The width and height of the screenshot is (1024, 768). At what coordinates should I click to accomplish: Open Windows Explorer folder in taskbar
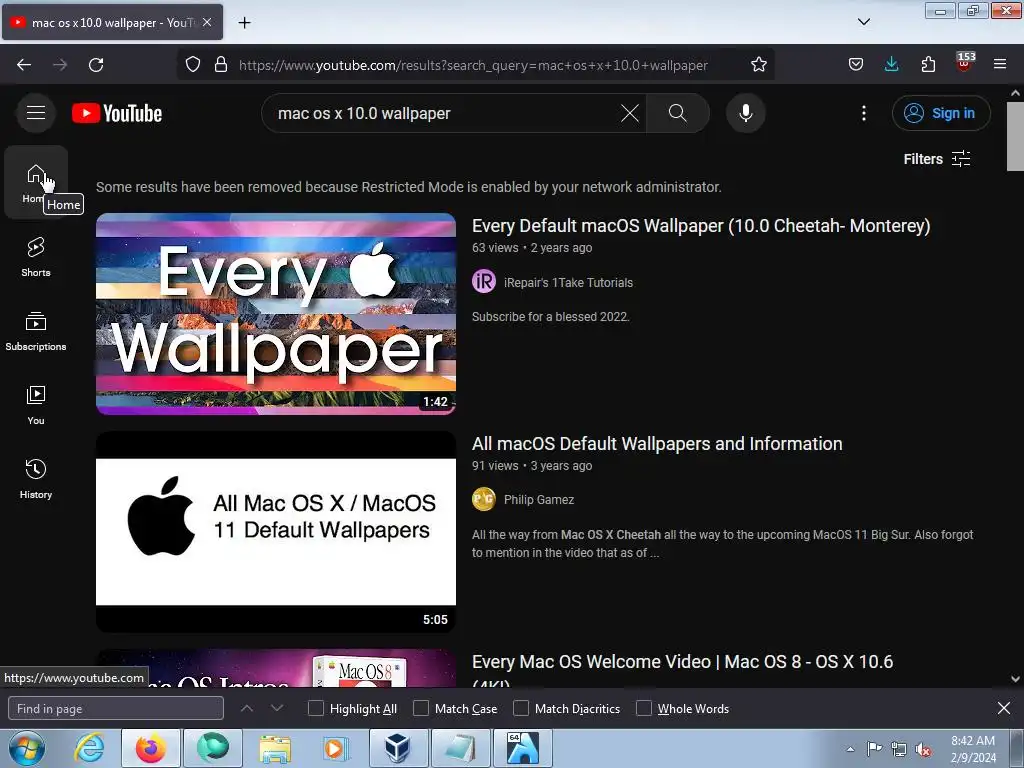(x=275, y=748)
